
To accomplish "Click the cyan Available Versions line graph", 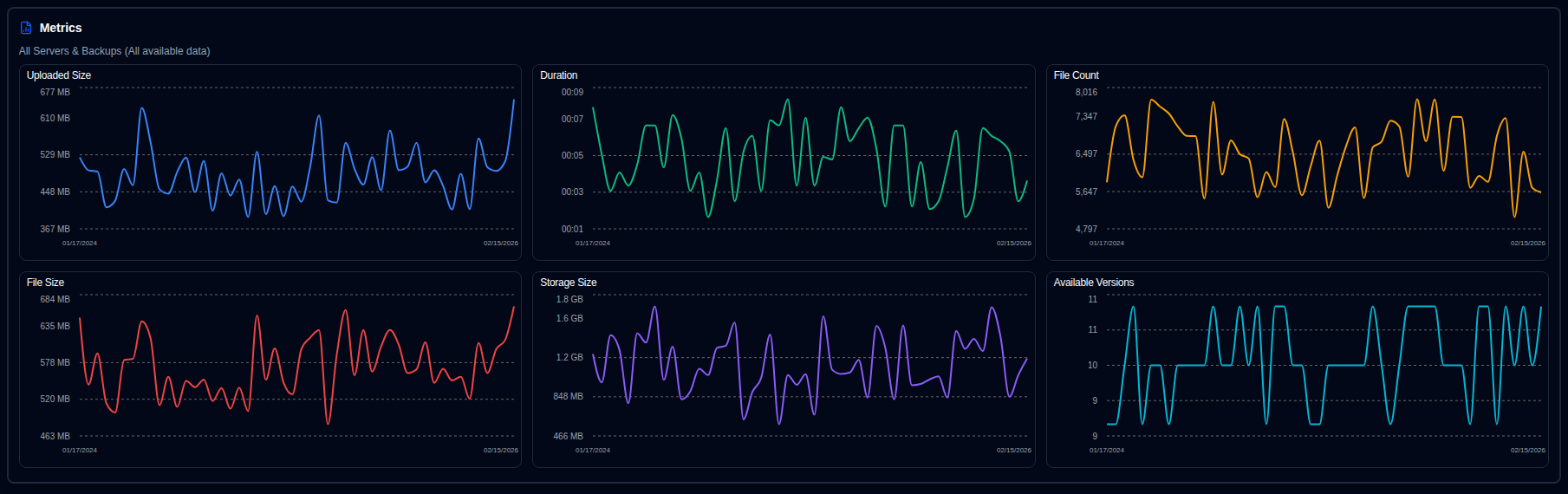I will point(1324,366).
